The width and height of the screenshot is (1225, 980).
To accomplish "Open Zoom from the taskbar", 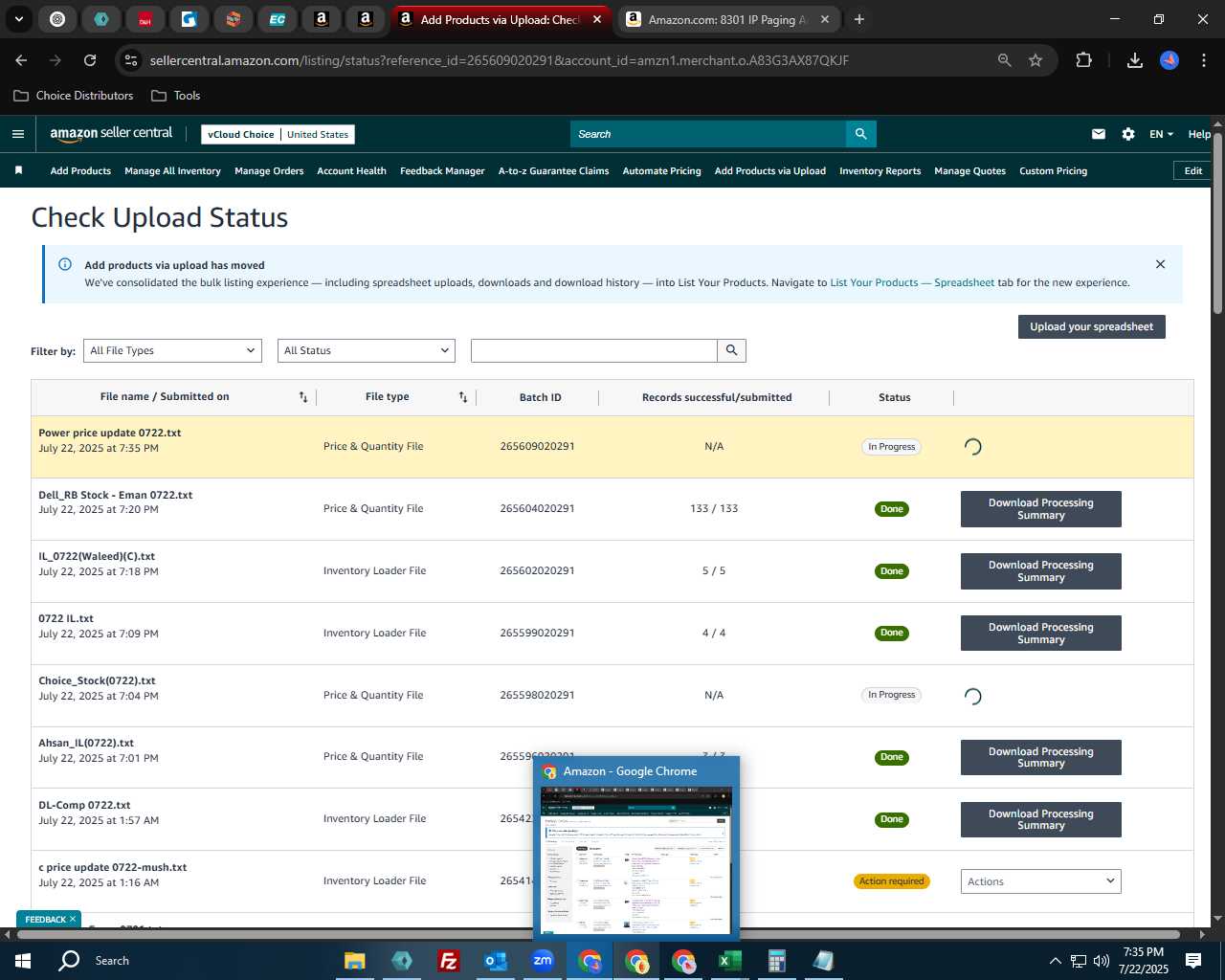I will (x=543, y=960).
